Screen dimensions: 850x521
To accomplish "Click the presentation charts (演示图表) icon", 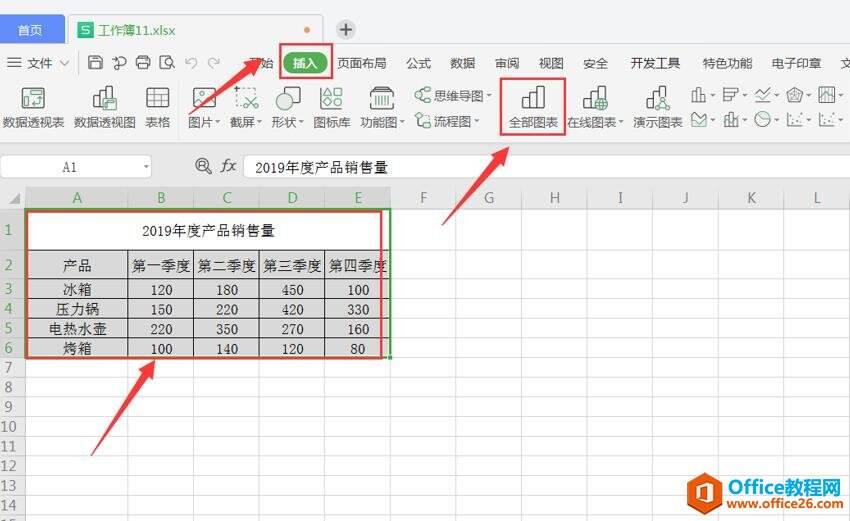I will (658, 99).
